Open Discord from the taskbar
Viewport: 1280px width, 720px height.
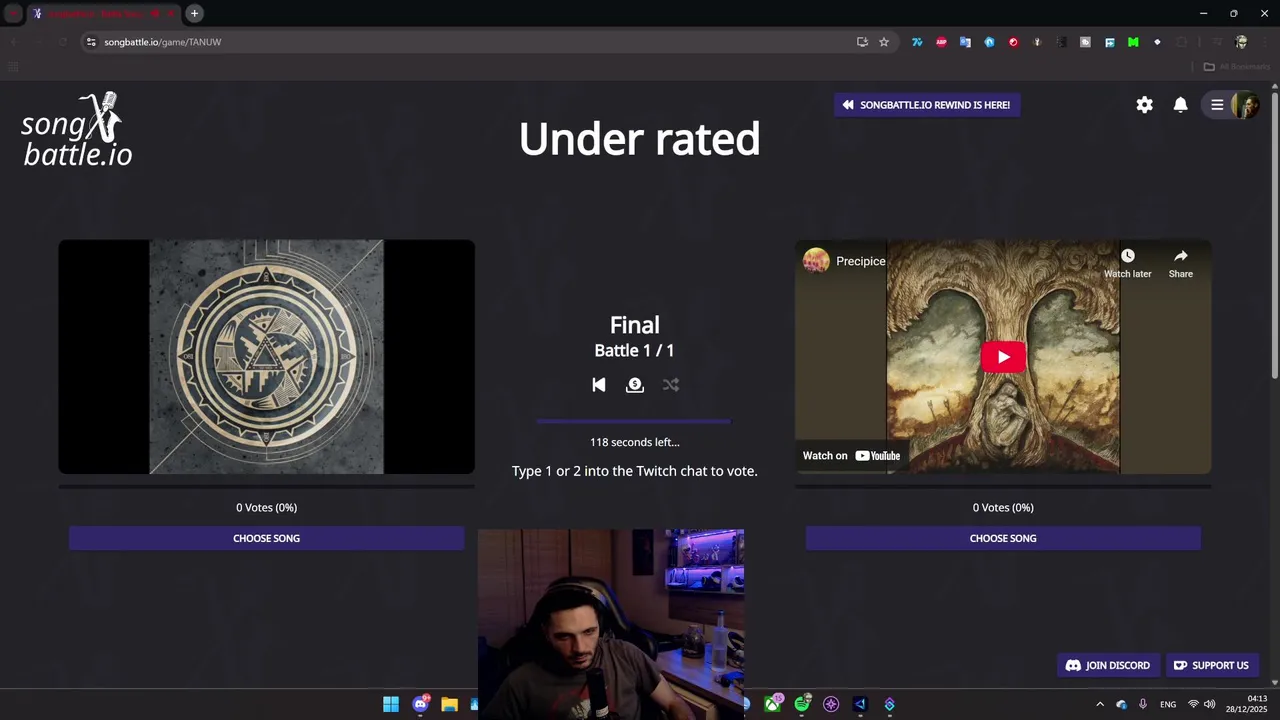tap(421, 704)
